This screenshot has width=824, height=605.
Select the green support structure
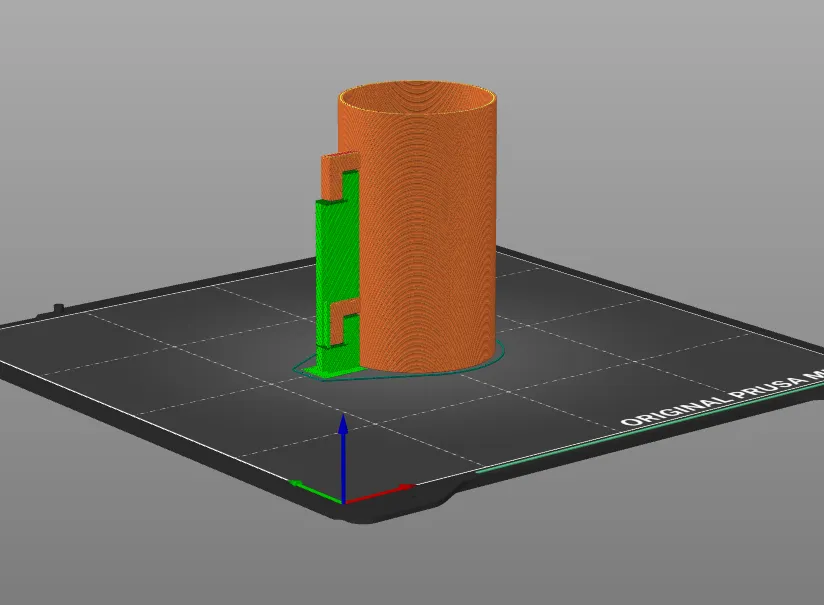(x=336, y=273)
